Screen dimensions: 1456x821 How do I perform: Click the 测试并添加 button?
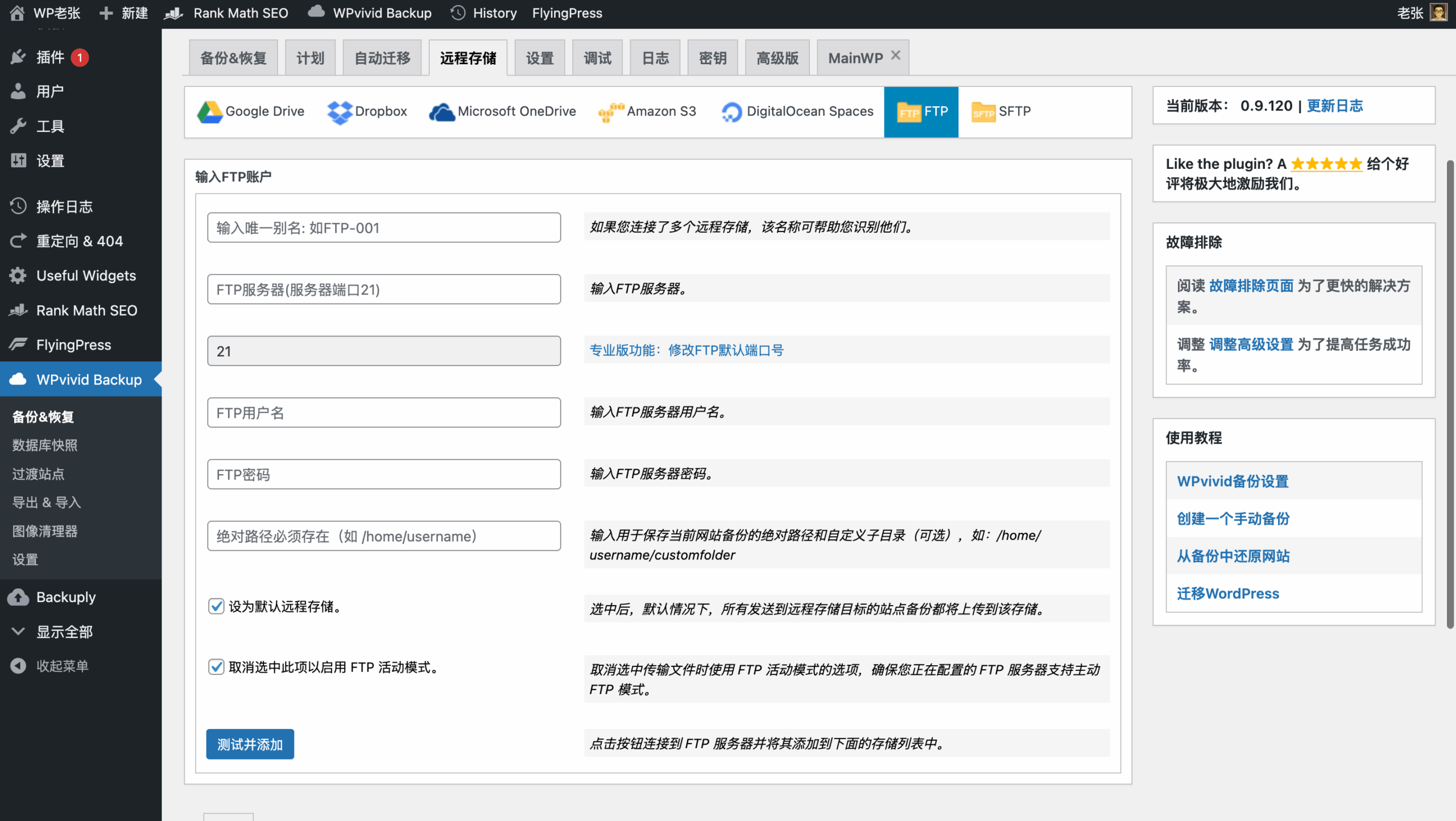[250, 744]
